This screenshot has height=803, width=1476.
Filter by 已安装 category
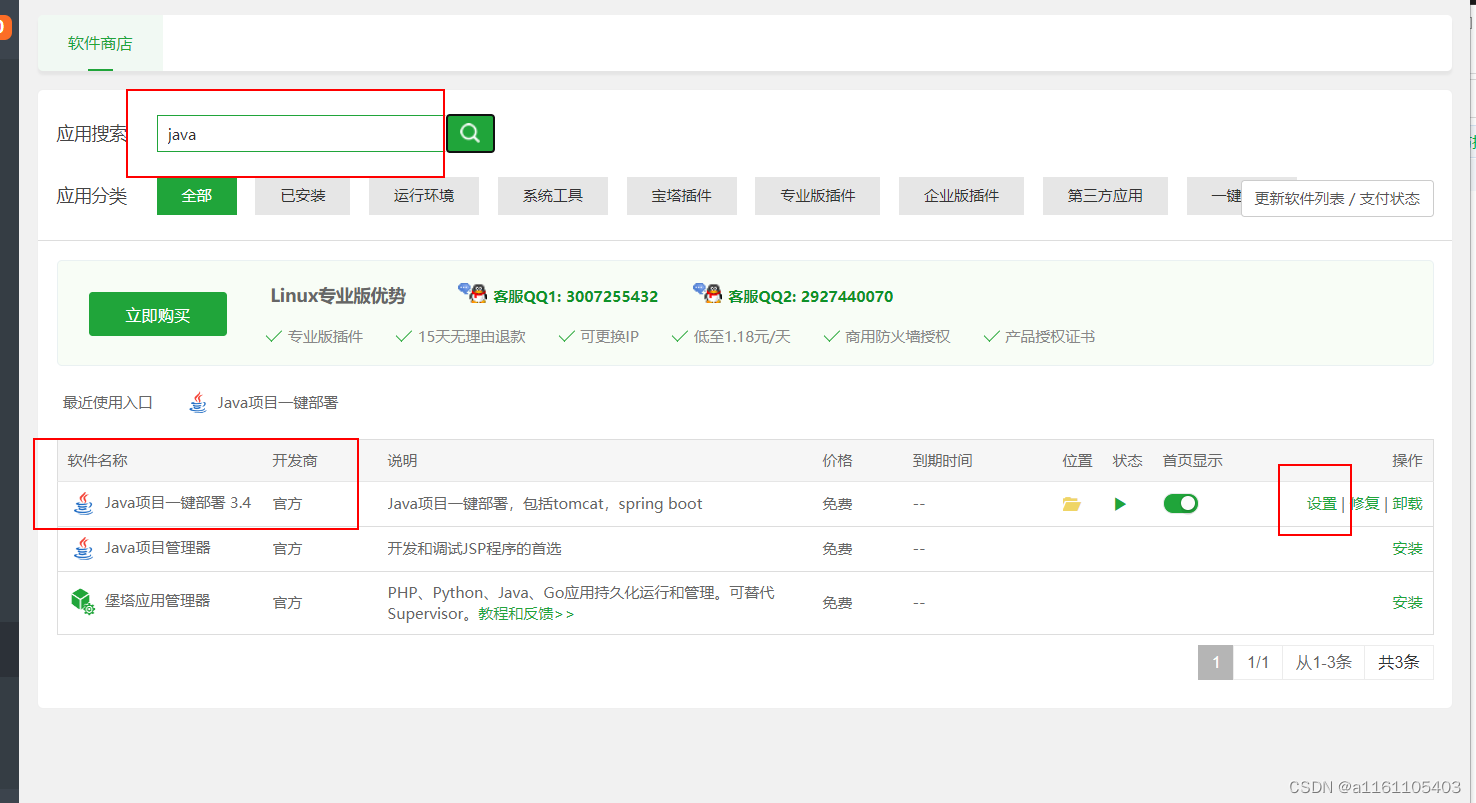(303, 196)
